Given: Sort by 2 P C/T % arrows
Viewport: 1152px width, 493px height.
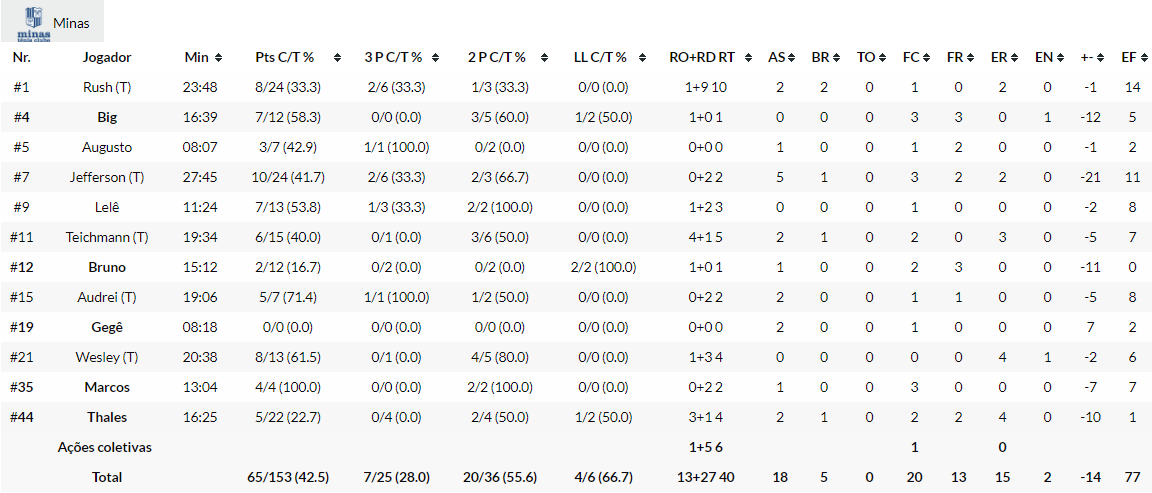Looking at the screenshot, I should coord(548,58).
